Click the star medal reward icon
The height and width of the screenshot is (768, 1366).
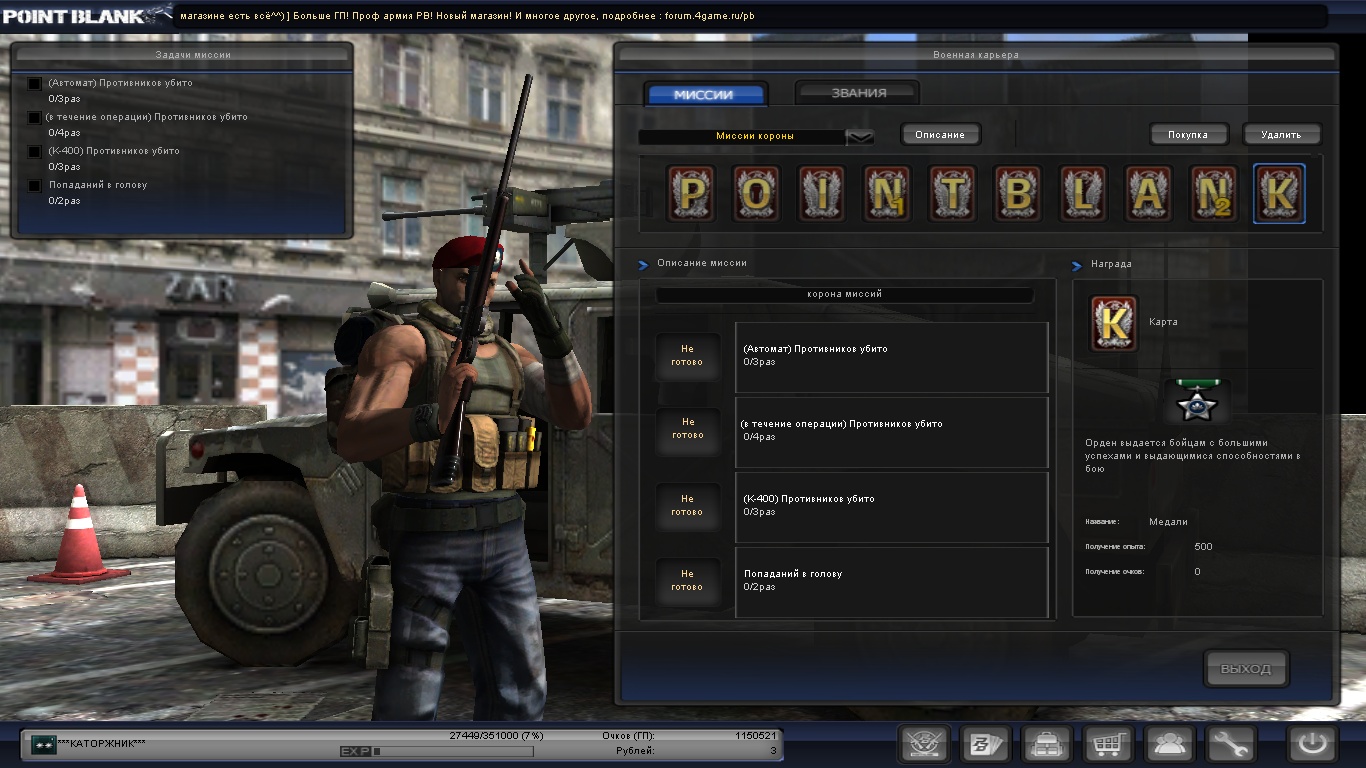coord(1197,402)
